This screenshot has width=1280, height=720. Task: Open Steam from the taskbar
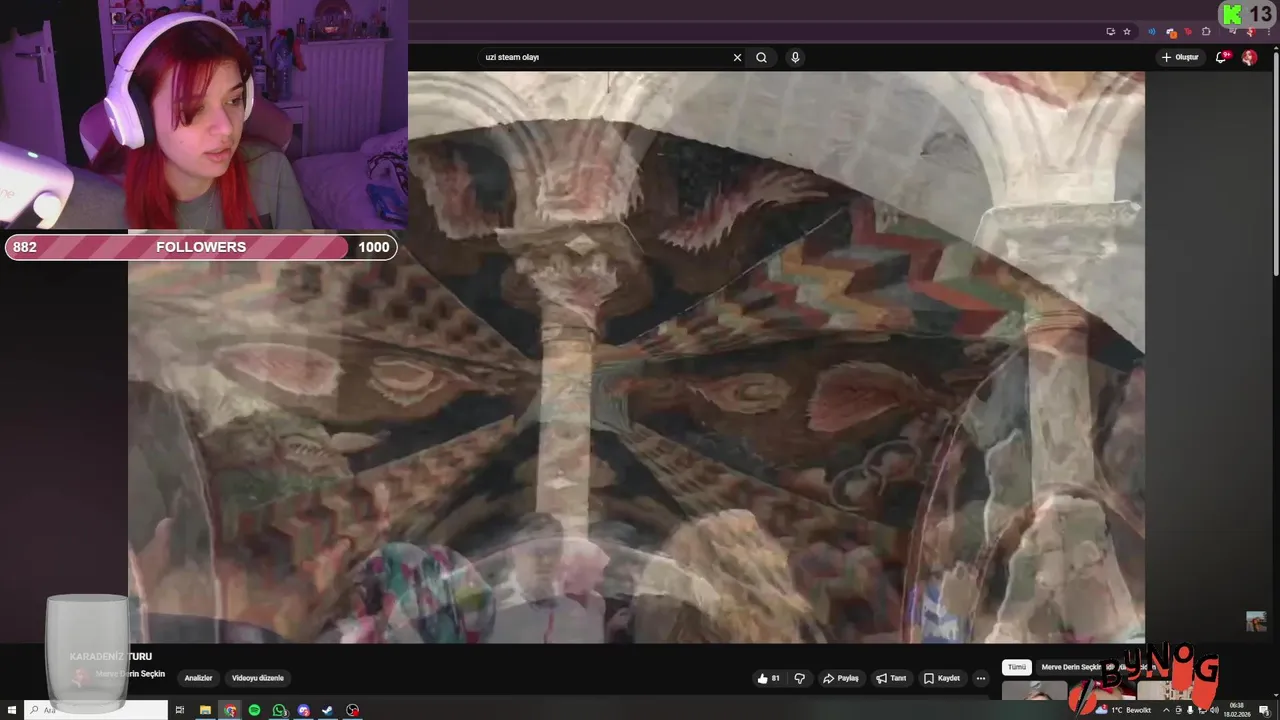[328, 710]
